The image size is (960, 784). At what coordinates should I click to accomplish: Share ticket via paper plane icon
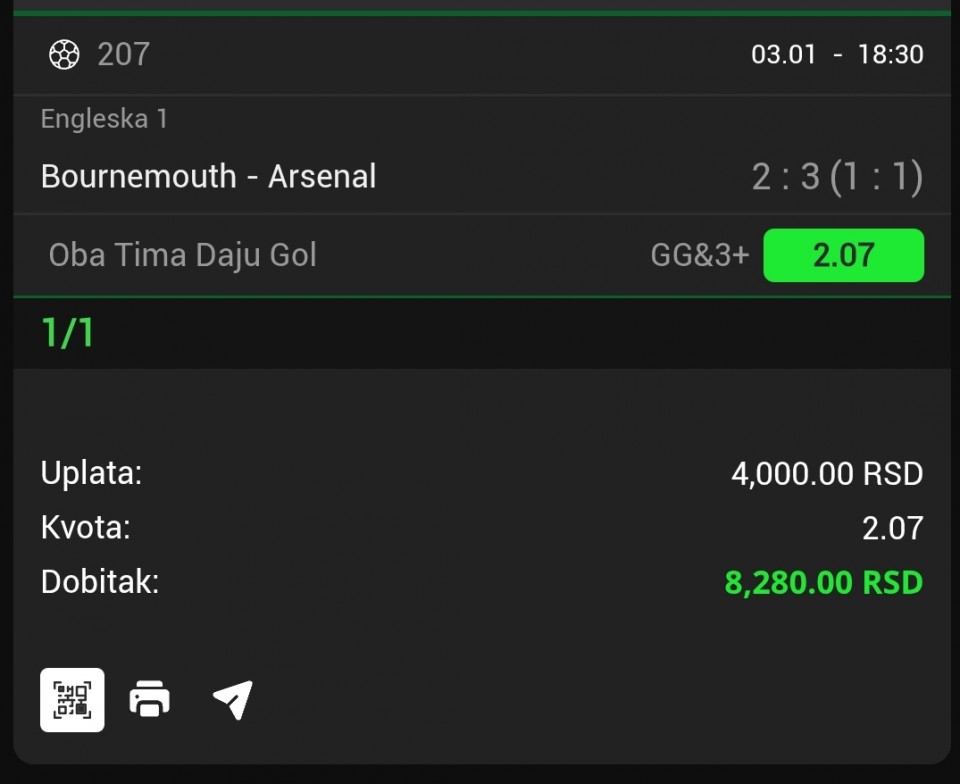point(232,699)
